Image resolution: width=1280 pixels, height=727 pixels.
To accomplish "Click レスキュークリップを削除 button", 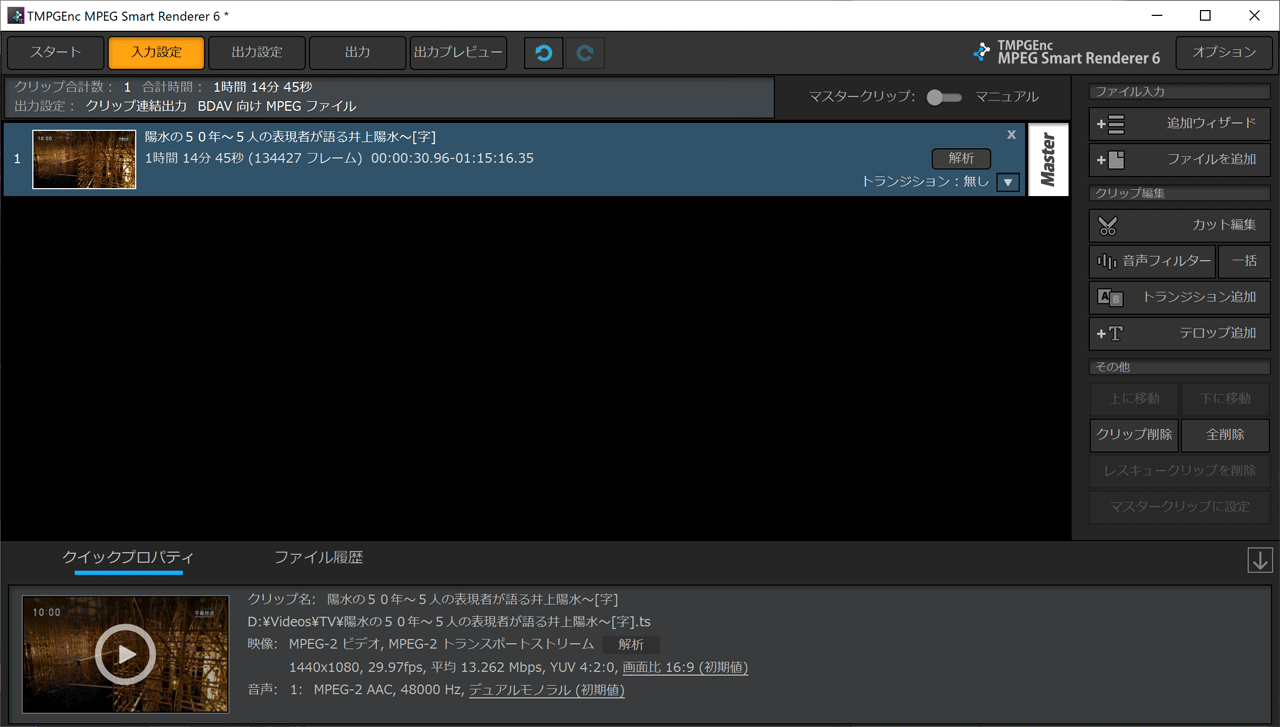I will [x=1179, y=471].
